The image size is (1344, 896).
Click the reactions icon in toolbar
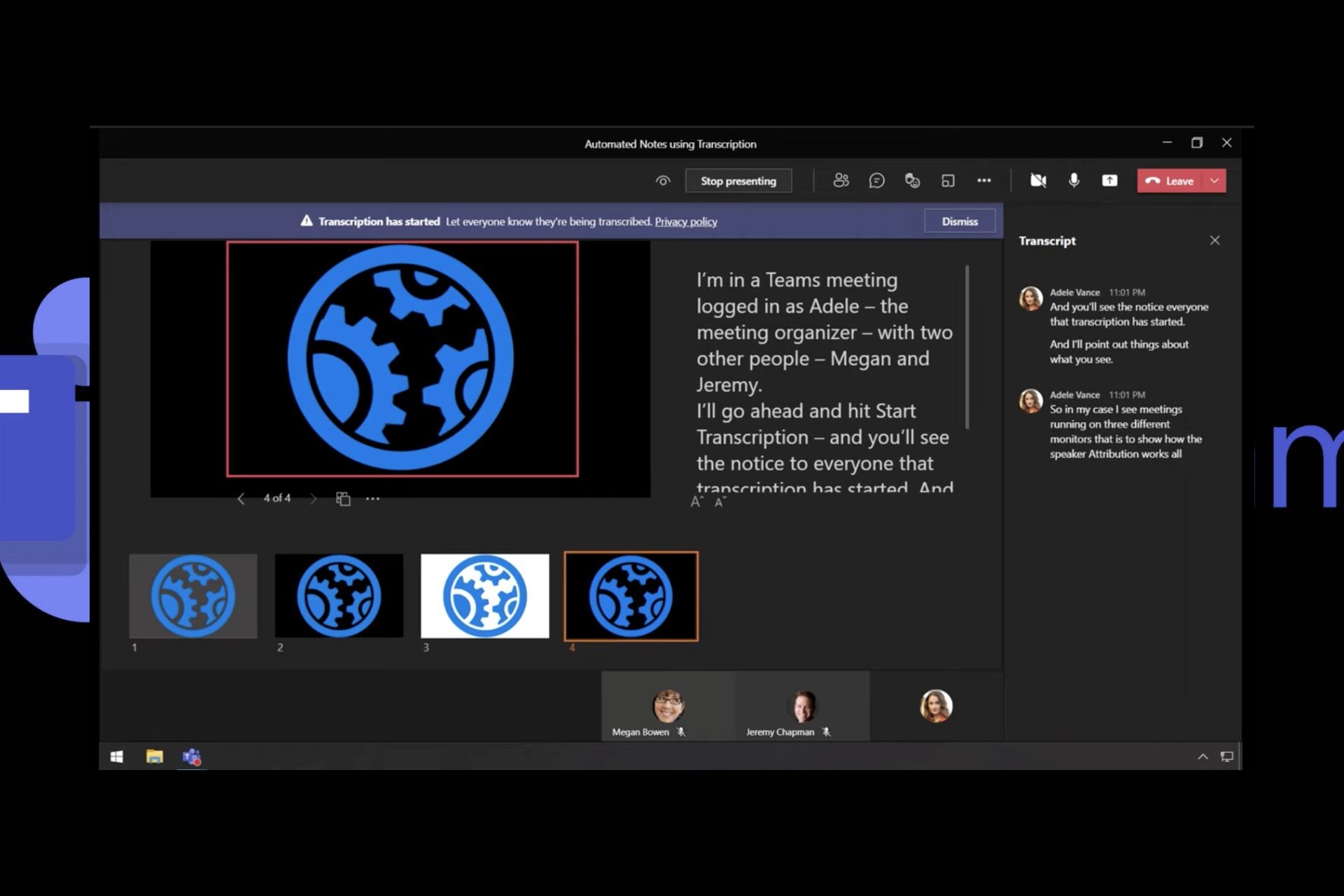[x=912, y=181]
